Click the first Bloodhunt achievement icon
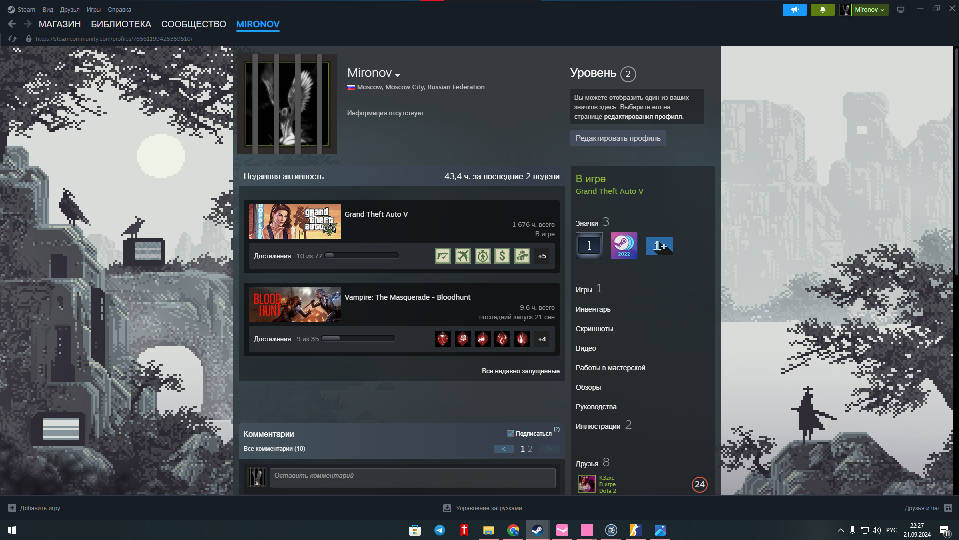The height and width of the screenshot is (540, 959). 443,338
